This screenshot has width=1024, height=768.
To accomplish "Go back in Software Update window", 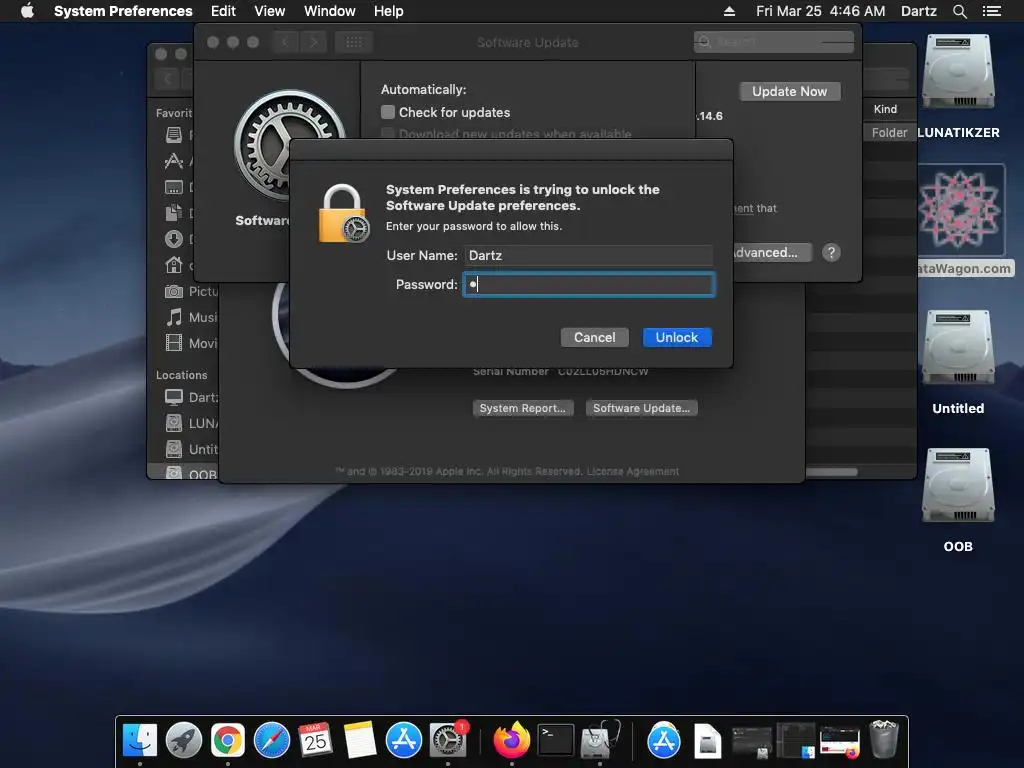I will tap(285, 42).
